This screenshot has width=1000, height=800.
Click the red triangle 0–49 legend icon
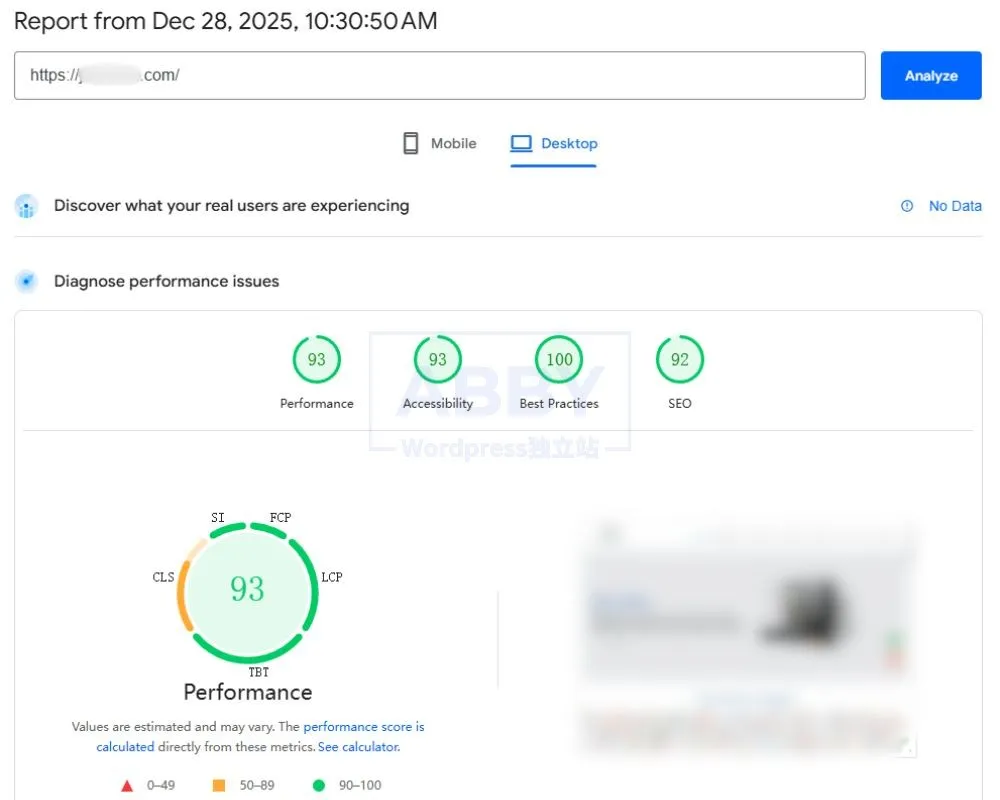point(127,786)
